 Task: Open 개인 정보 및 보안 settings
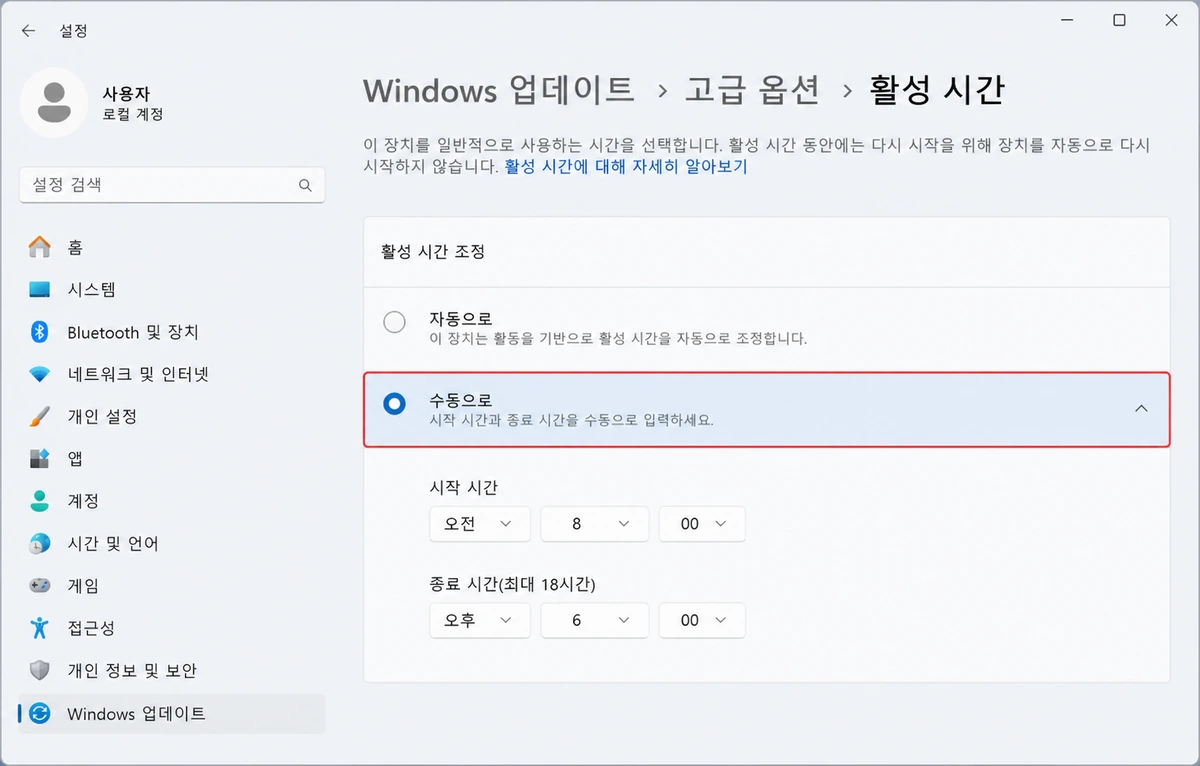tap(172, 670)
